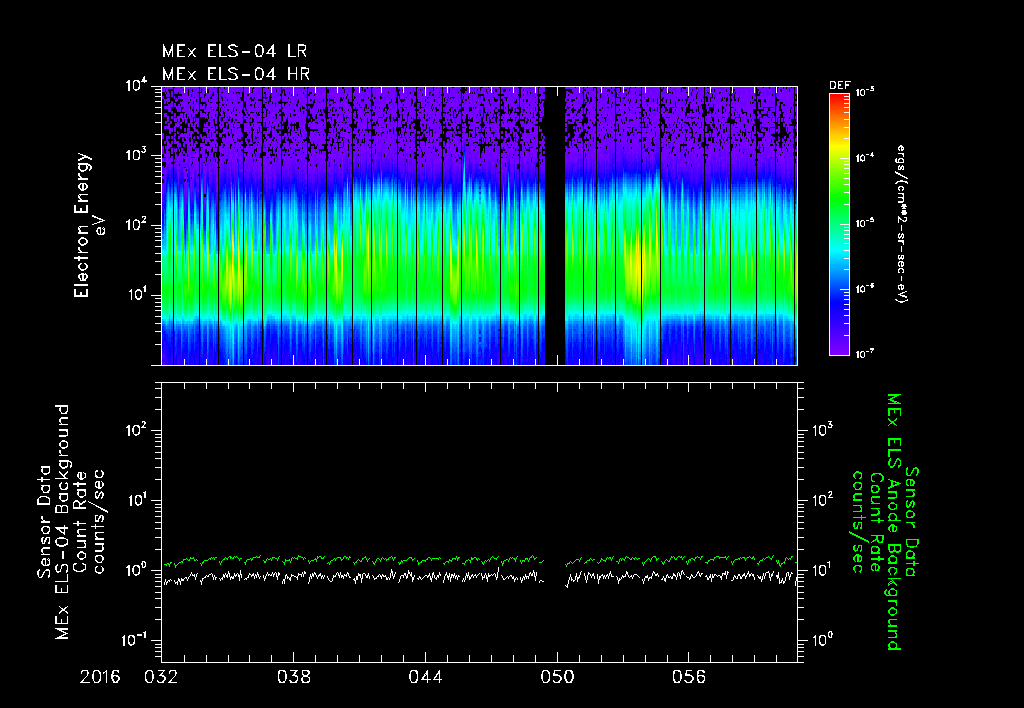Click the 10^4 tick on Electron Energy axis

click(136, 86)
